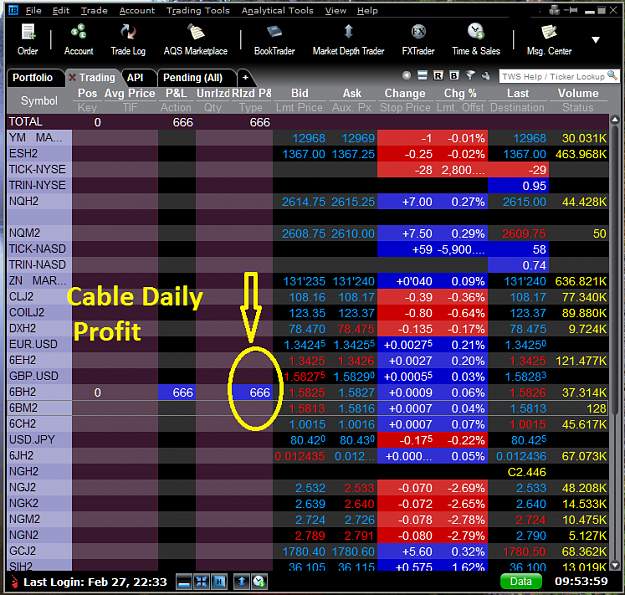This screenshot has height=595, width=625.
Task: Click the GCJ2 last price 1780.50
Action: coord(523,552)
